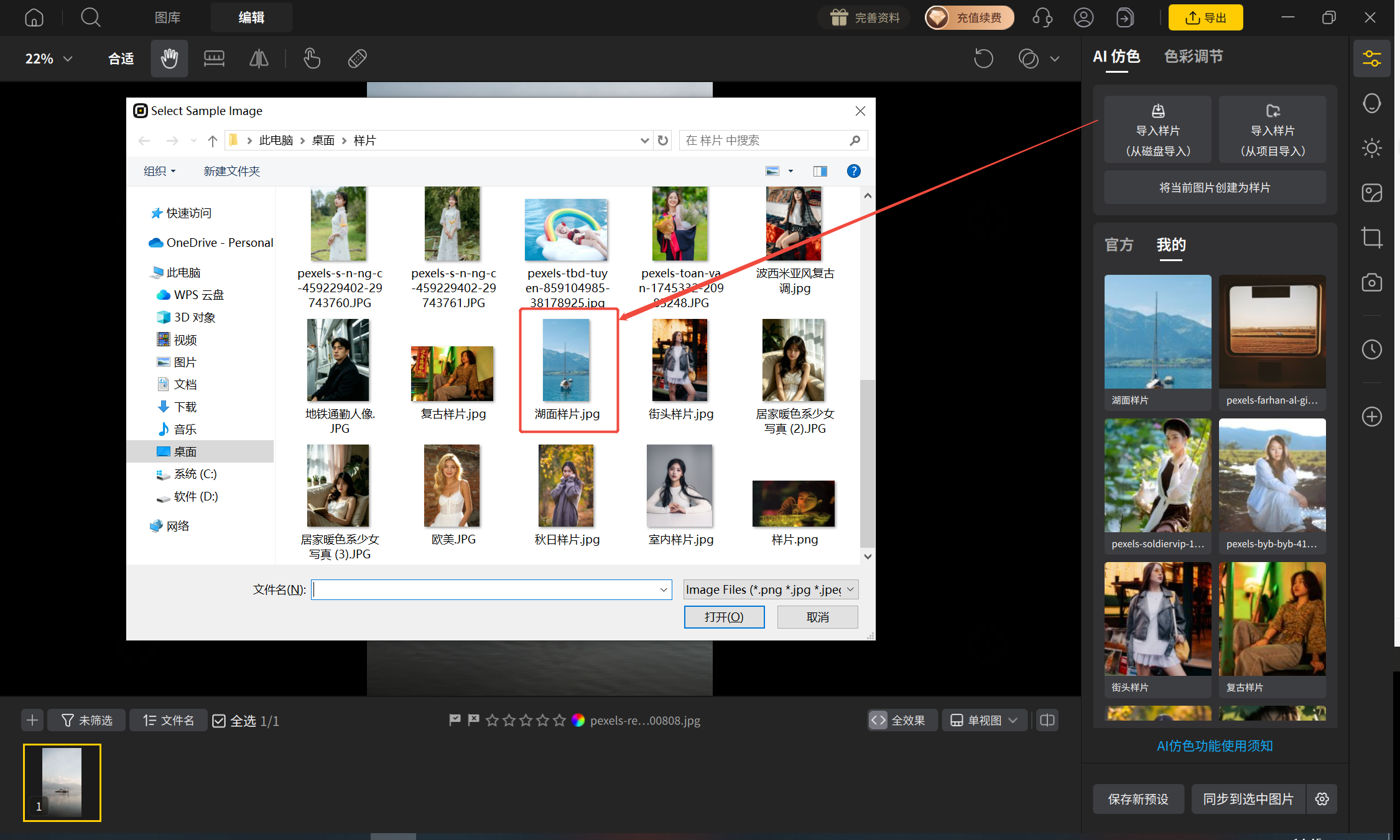Toggle the preview pane in dialog

point(820,171)
